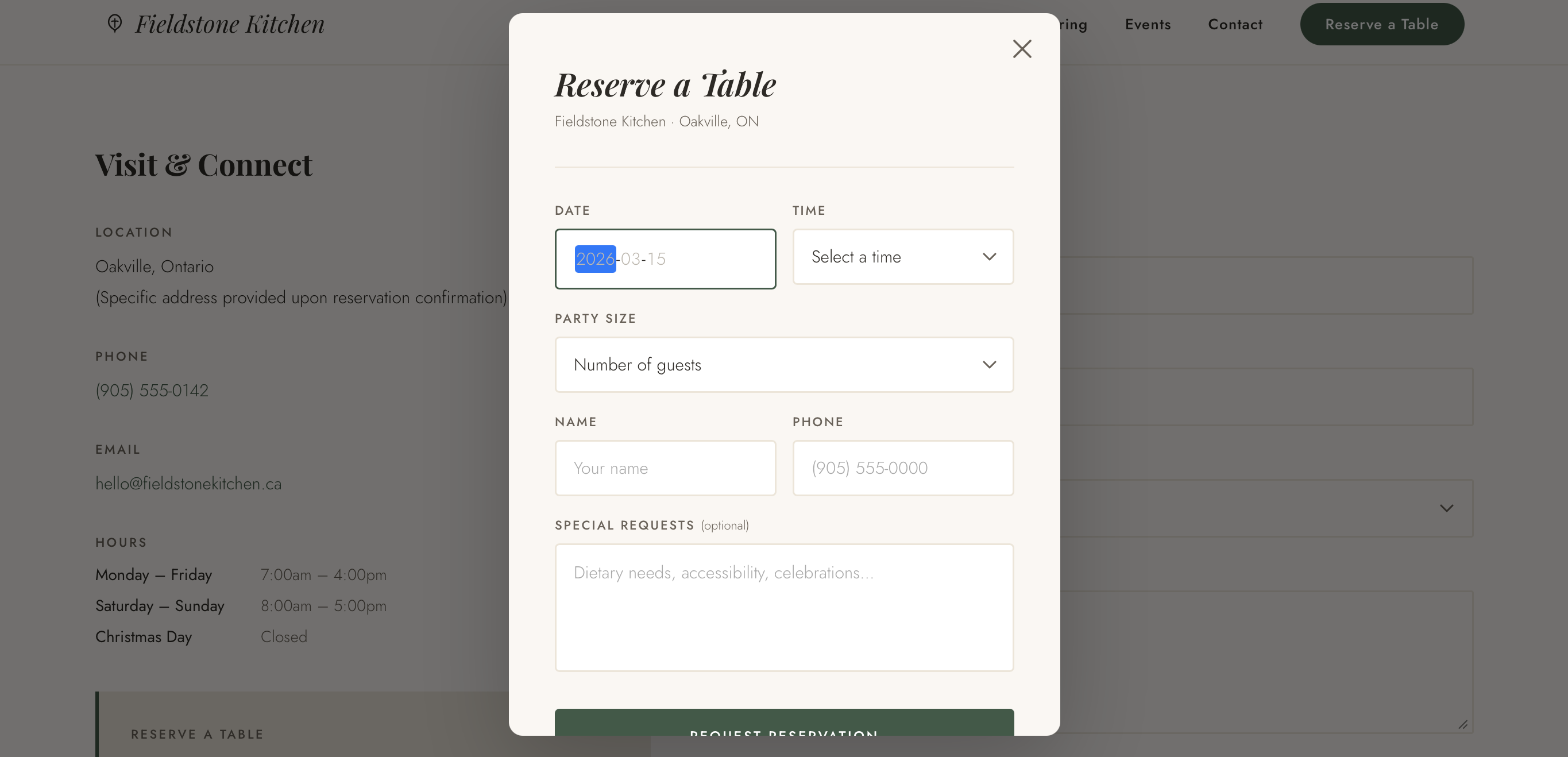Click the email link hello@fieldstonekitchen.ca
1568x757 pixels.
pos(188,483)
